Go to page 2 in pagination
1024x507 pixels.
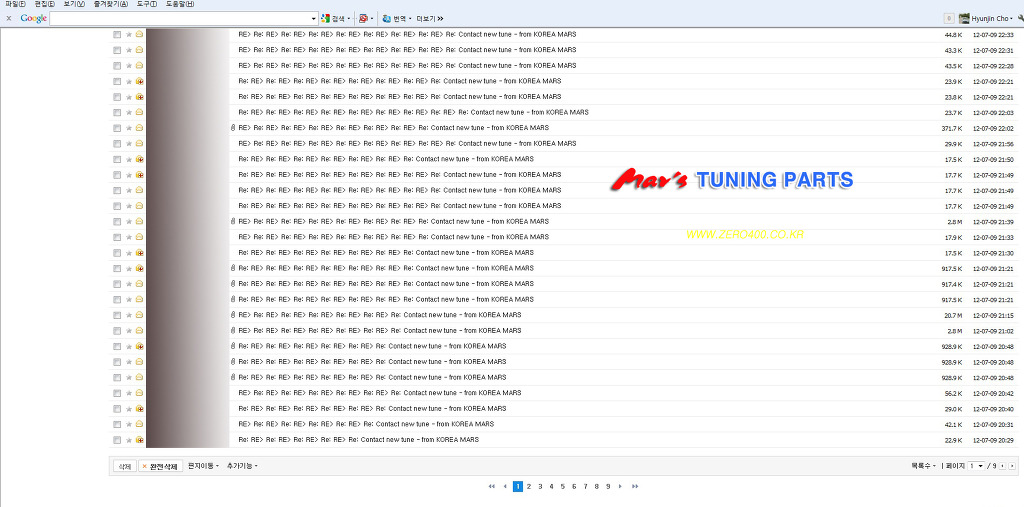click(529, 486)
